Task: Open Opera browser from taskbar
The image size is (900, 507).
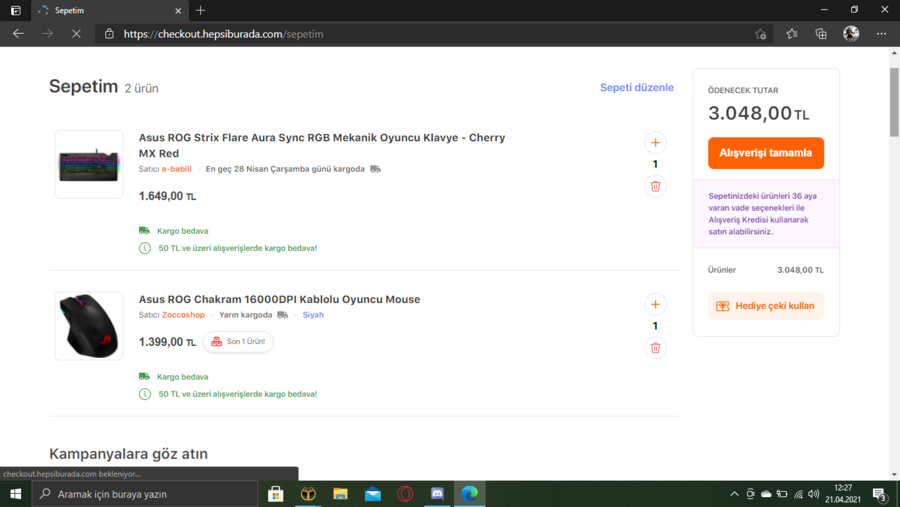Action: coord(405,494)
